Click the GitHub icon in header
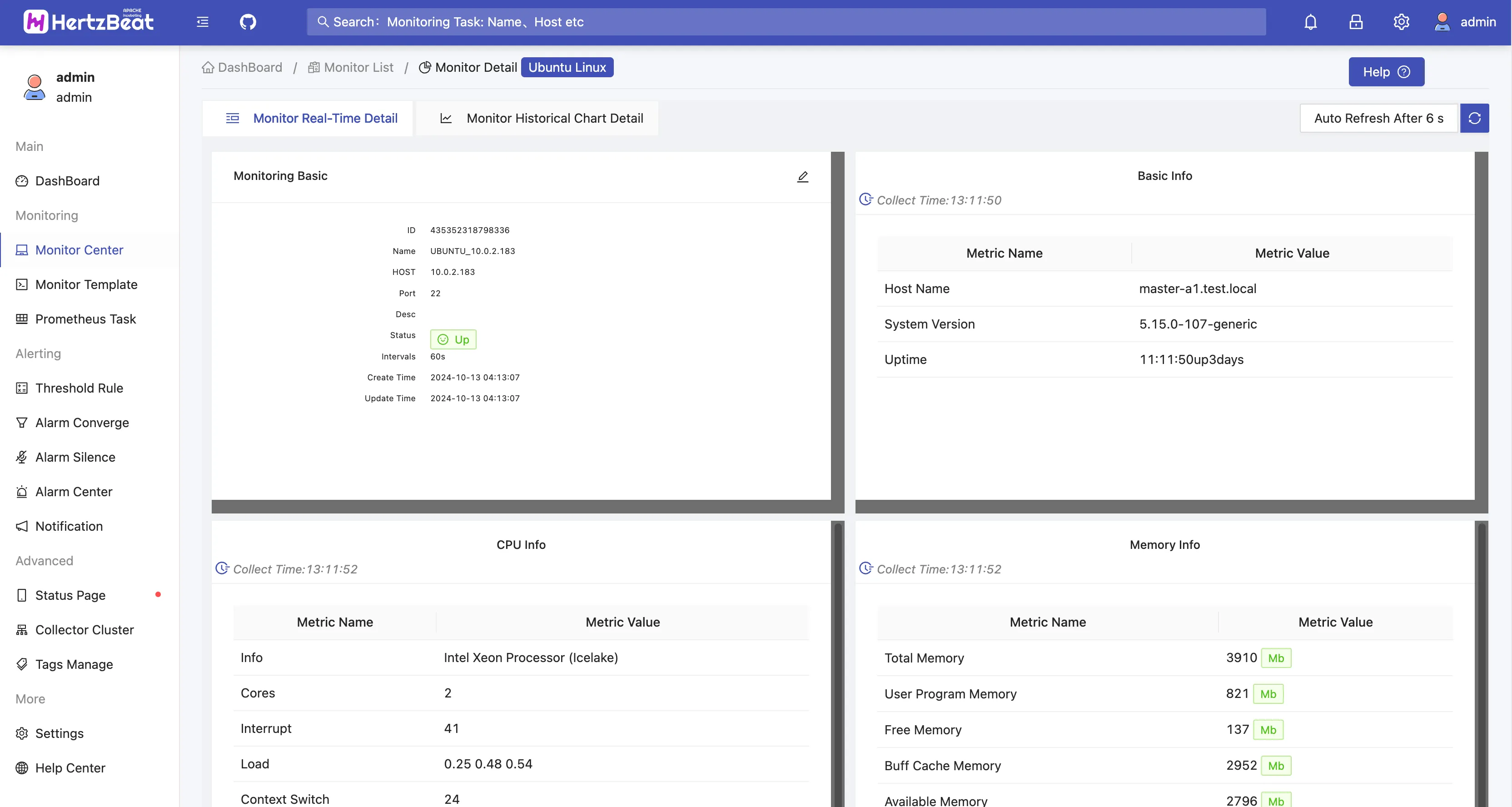This screenshot has width=1512, height=807. pos(248,22)
